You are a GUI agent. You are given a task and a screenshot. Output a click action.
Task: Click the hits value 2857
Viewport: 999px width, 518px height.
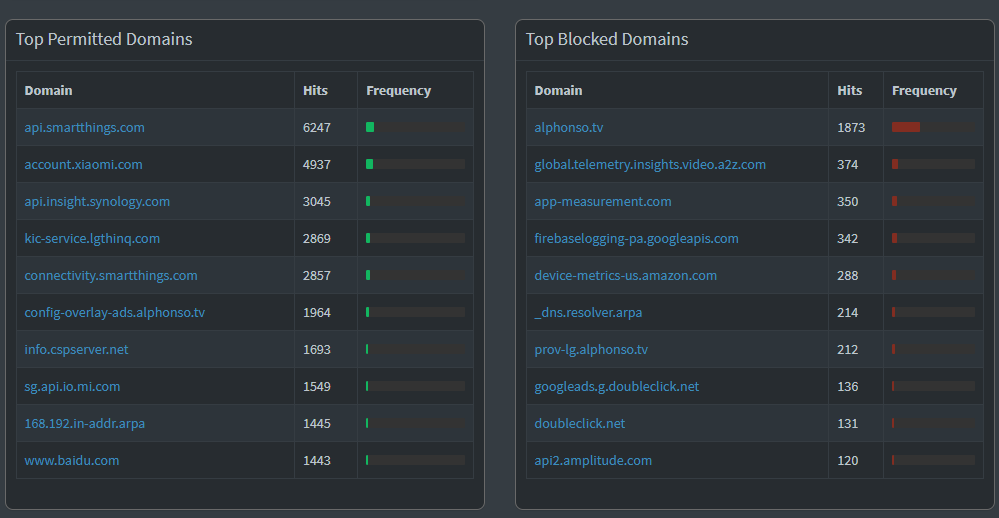317,275
